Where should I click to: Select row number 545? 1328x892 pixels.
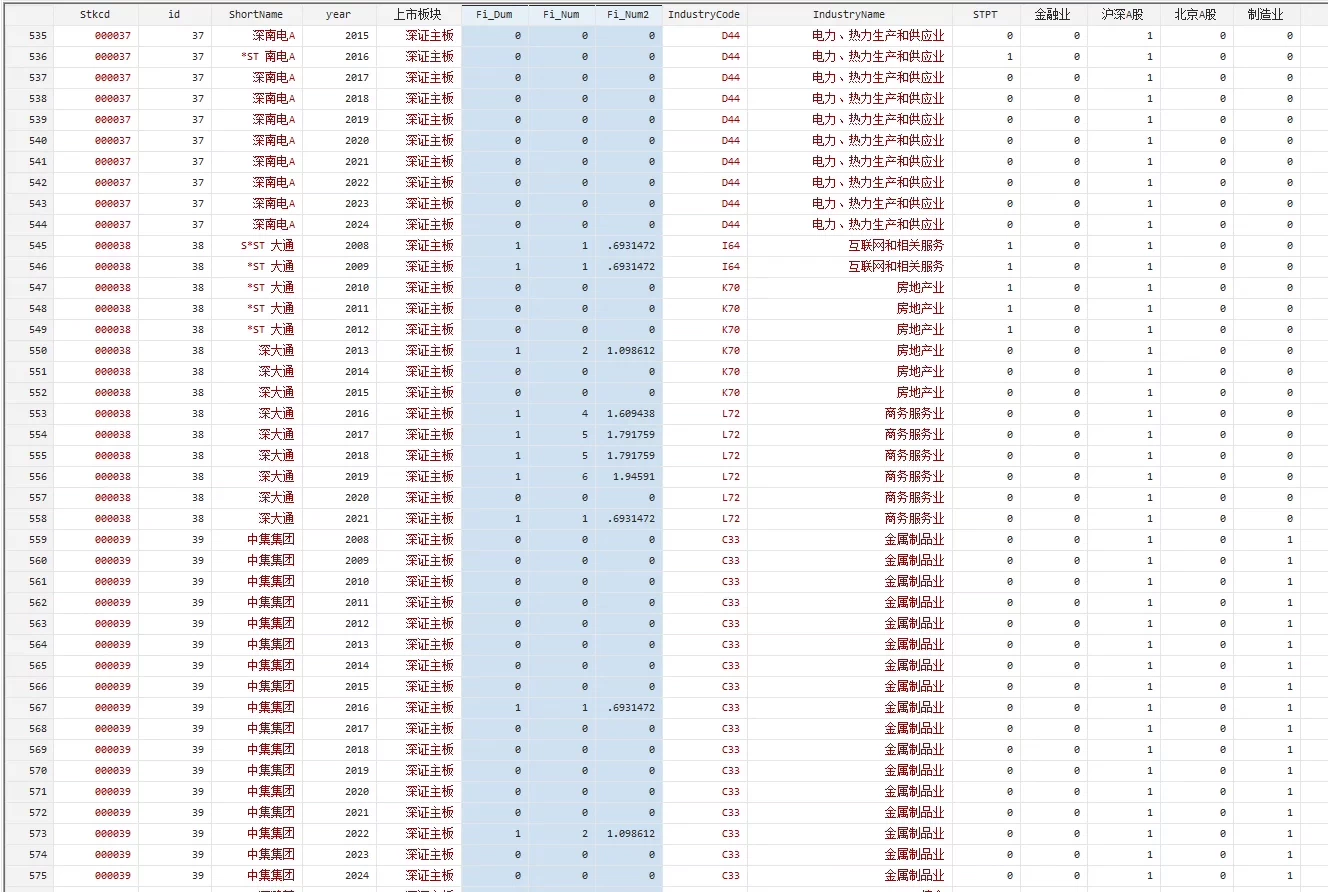click(25, 246)
